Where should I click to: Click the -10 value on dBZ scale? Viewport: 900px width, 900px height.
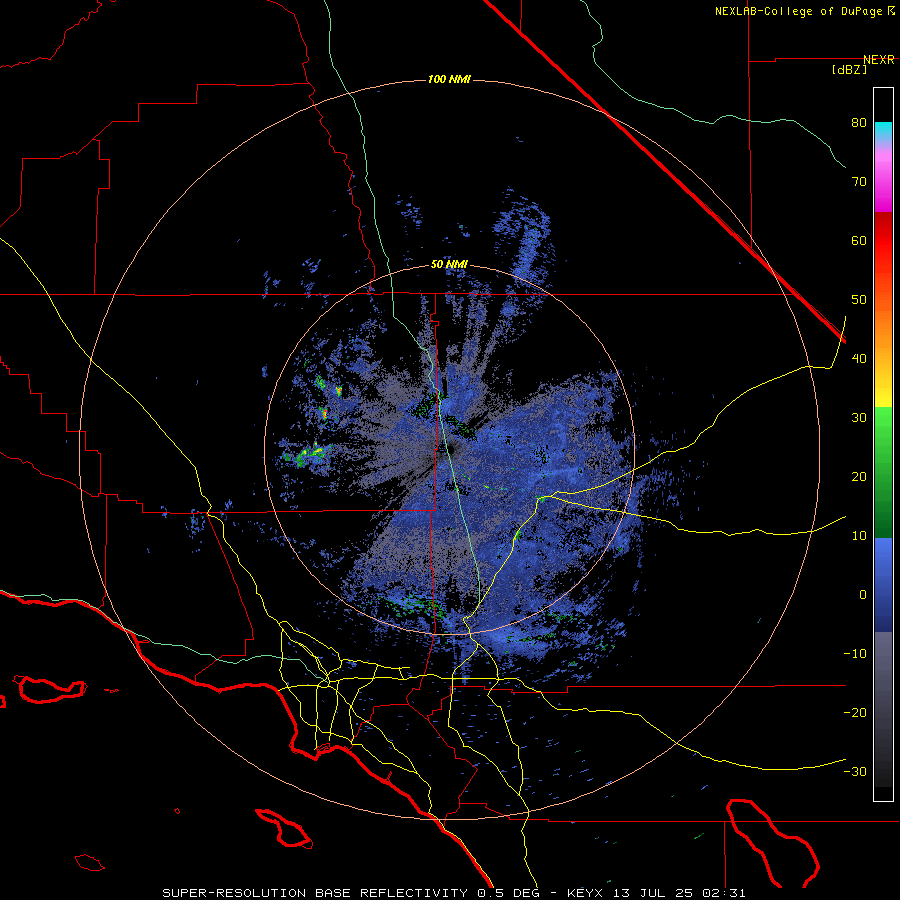(x=855, y=654)
